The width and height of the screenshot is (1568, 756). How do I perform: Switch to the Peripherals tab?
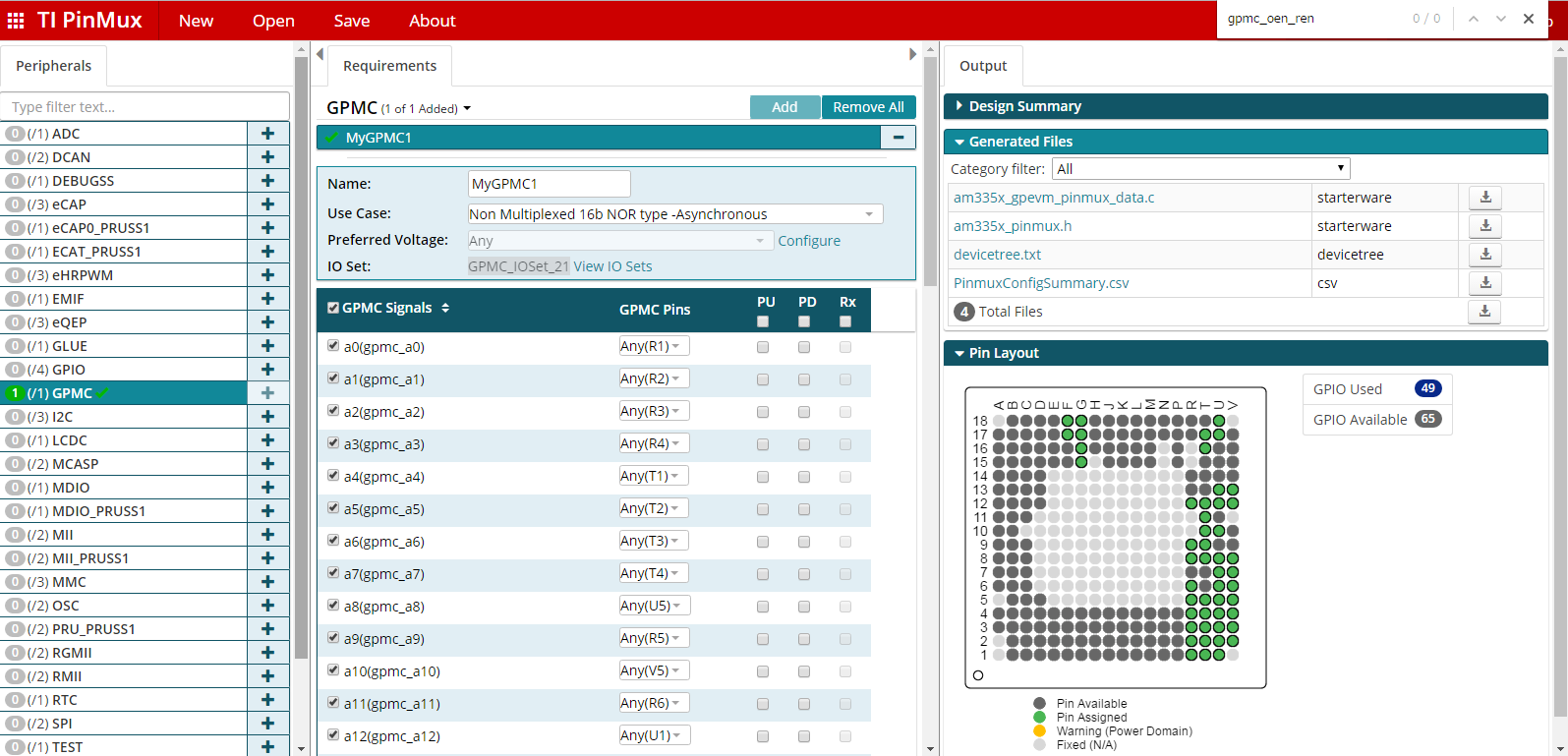pos(54,66)
